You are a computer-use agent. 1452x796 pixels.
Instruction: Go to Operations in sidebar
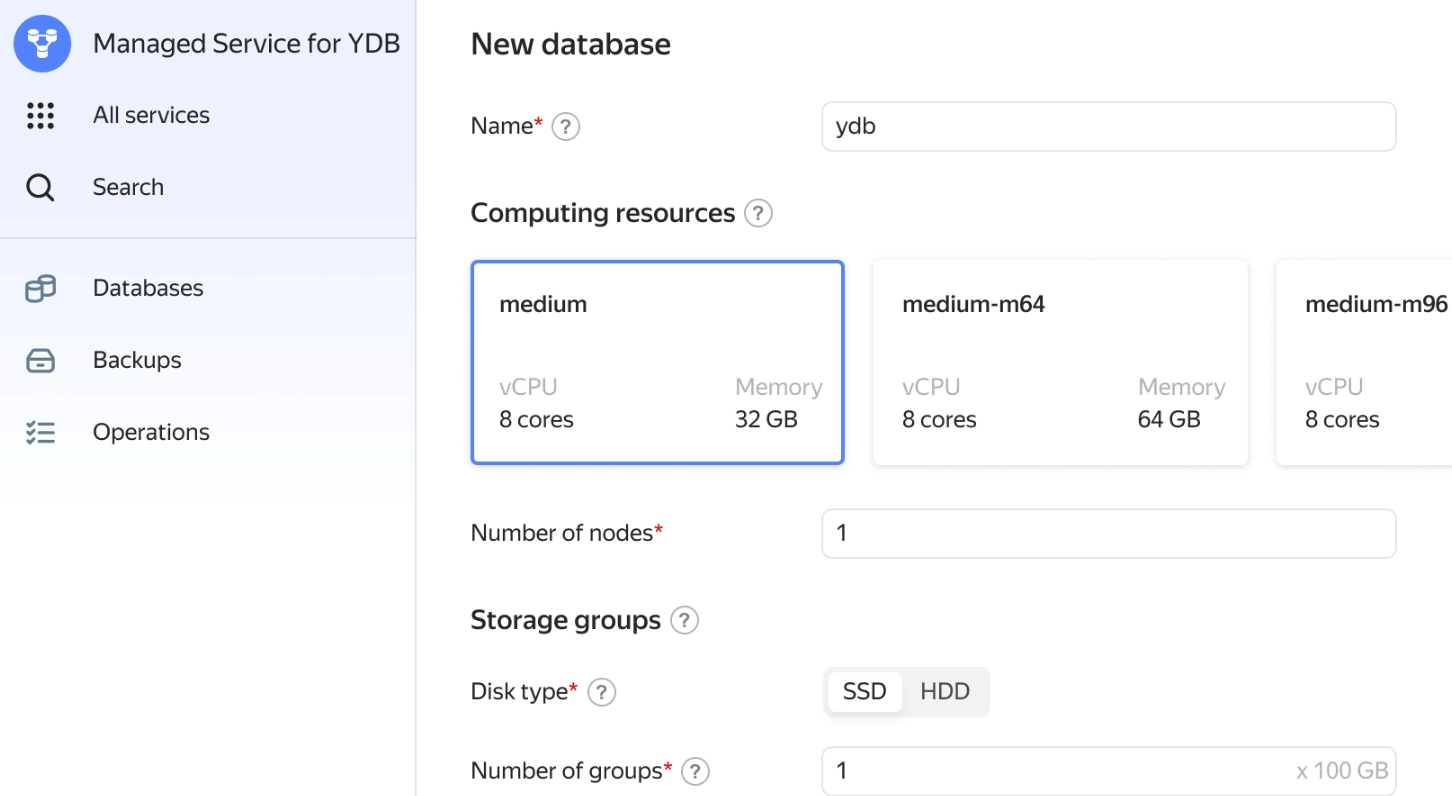click(151, 433)
